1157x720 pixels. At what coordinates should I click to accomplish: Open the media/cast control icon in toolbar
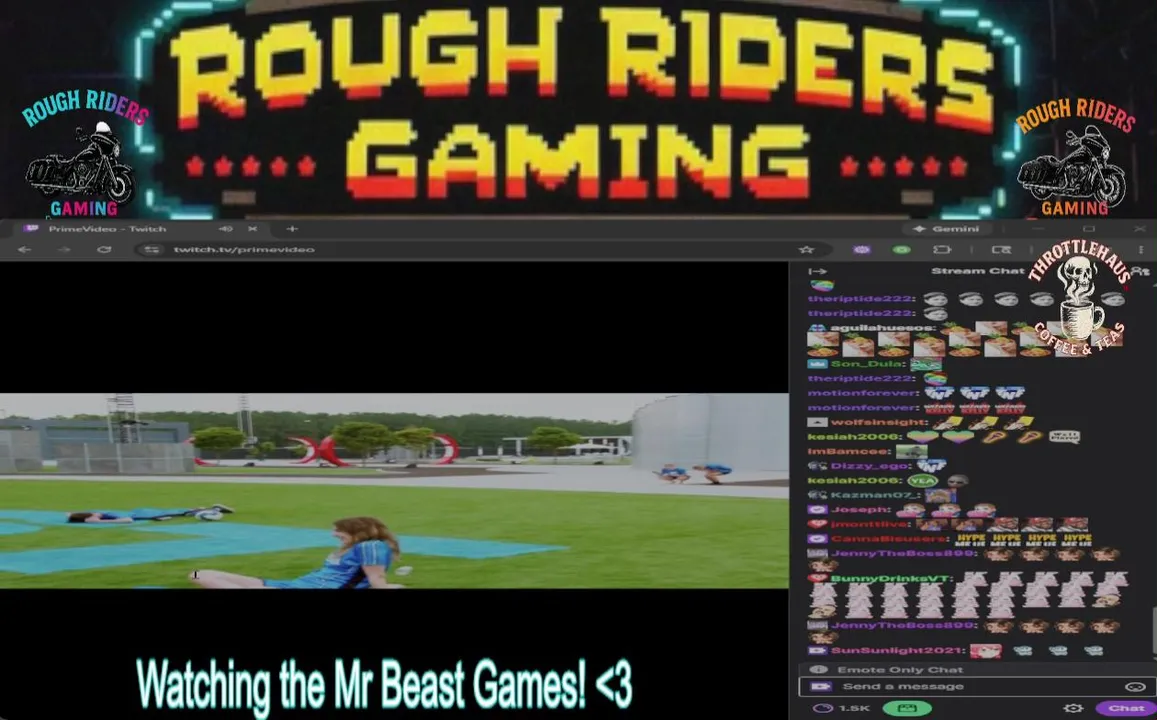click(x=1001, y=249)
